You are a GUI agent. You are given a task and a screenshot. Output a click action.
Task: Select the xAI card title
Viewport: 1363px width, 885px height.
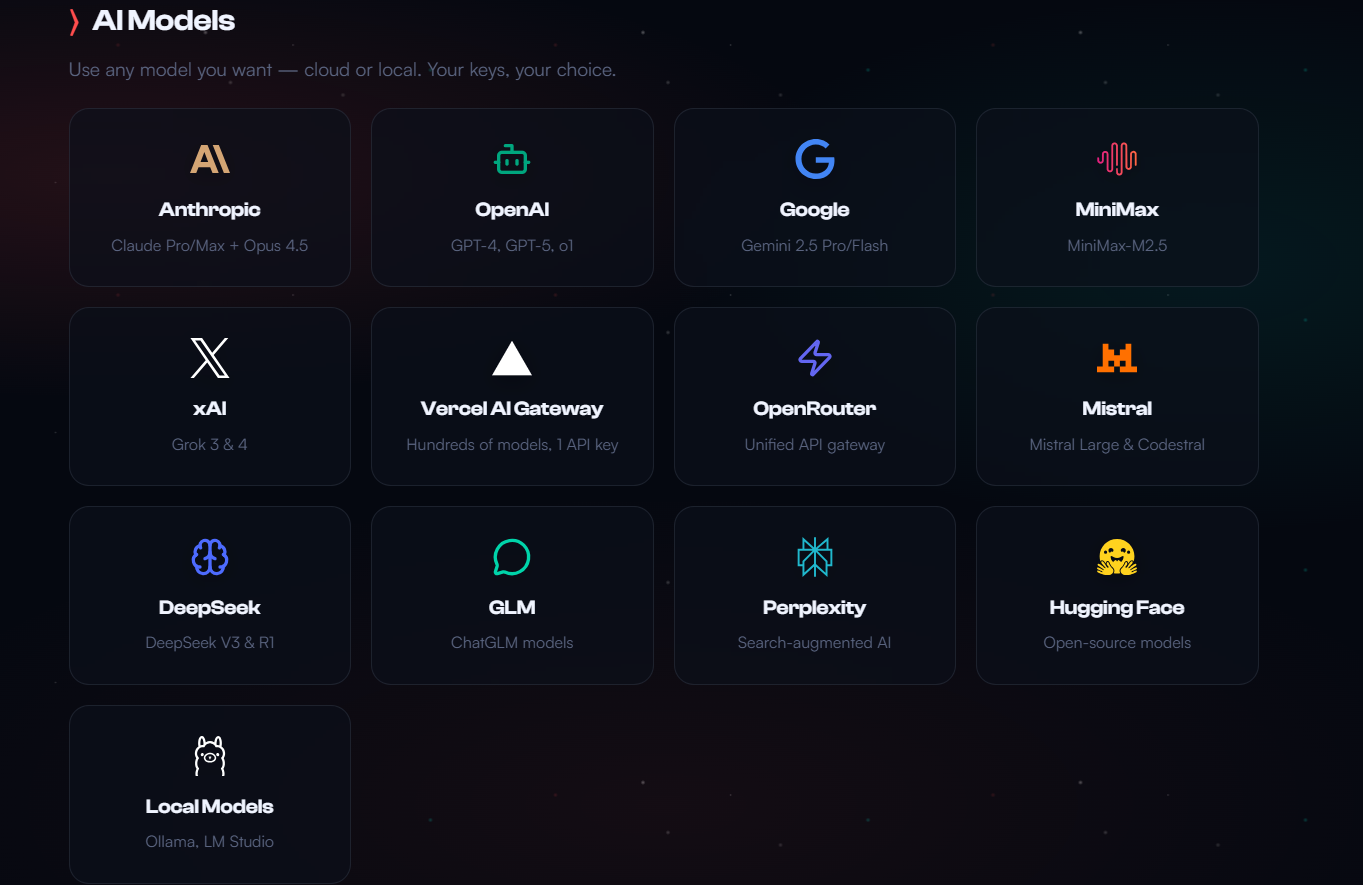pos(210,409)
